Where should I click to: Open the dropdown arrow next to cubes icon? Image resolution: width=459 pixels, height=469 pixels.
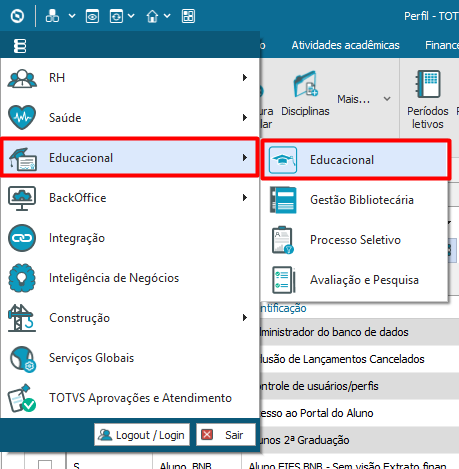72,16
